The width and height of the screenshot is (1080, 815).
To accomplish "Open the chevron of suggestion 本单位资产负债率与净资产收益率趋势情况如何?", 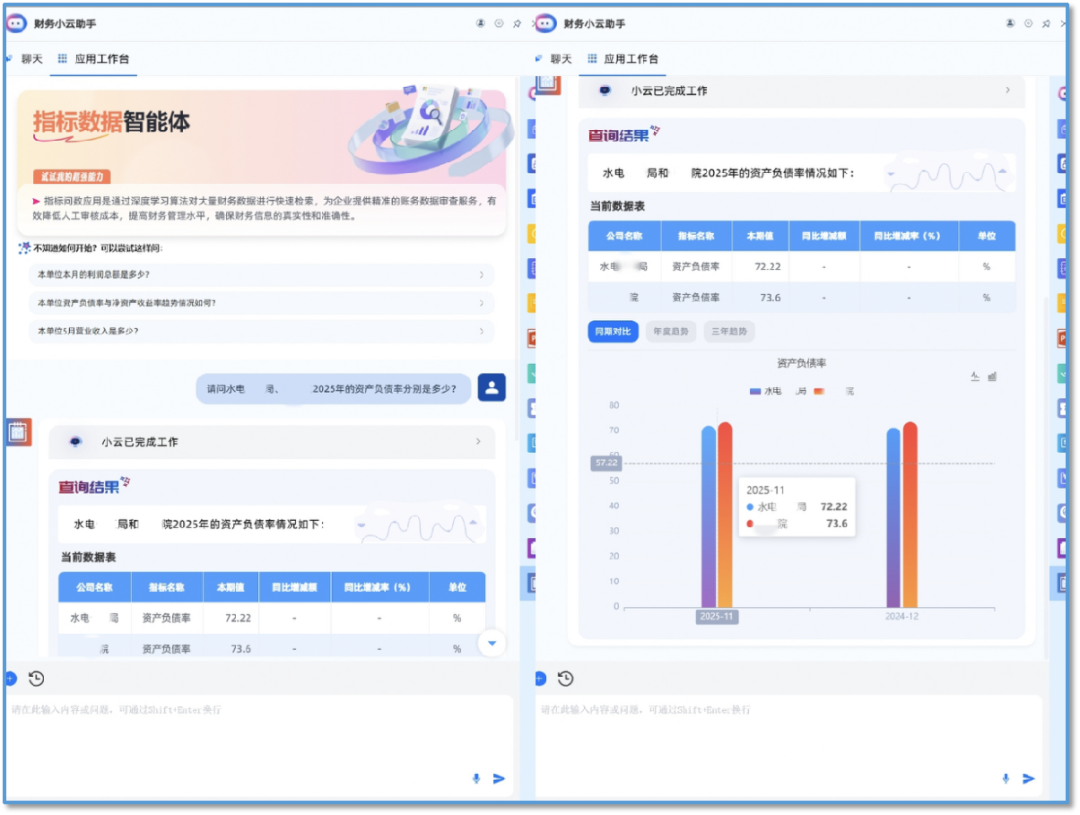I will tap(481, 303).
